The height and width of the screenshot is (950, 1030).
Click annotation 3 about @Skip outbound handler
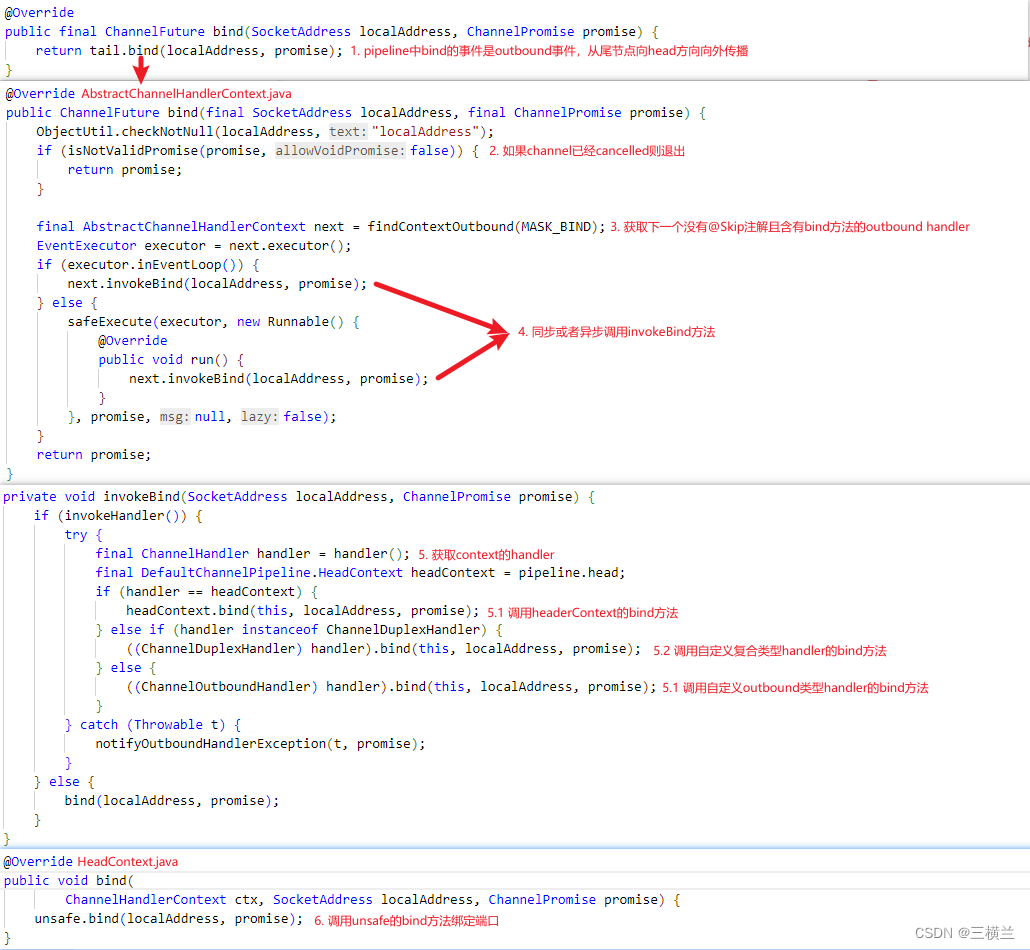coord(789,227)
